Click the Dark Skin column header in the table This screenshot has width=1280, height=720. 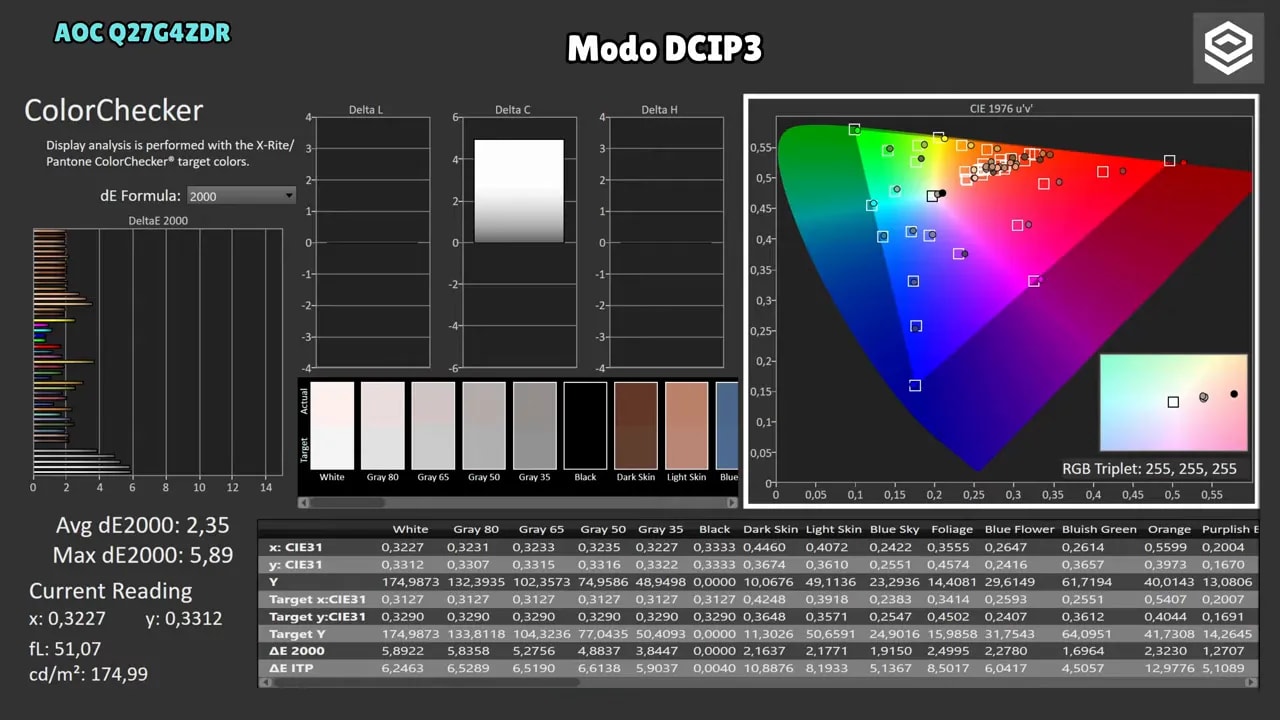(771, 529)
